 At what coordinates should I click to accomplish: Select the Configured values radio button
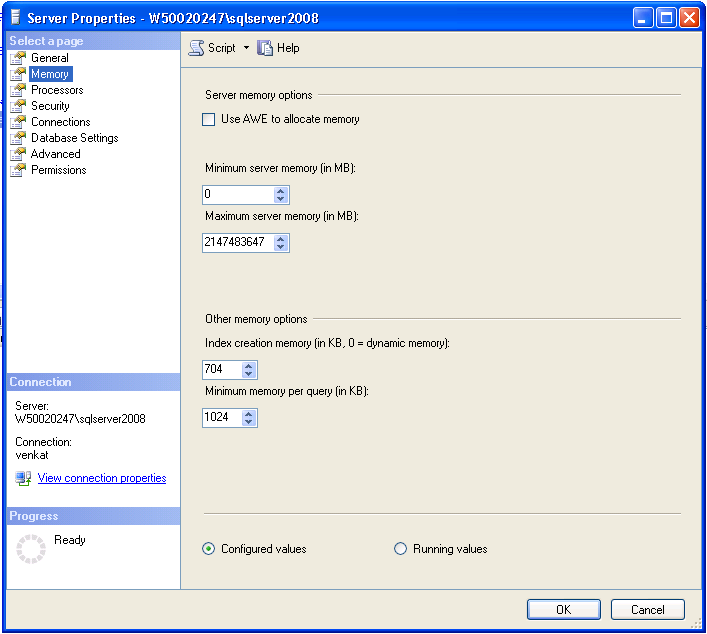[x=208, y=549]
